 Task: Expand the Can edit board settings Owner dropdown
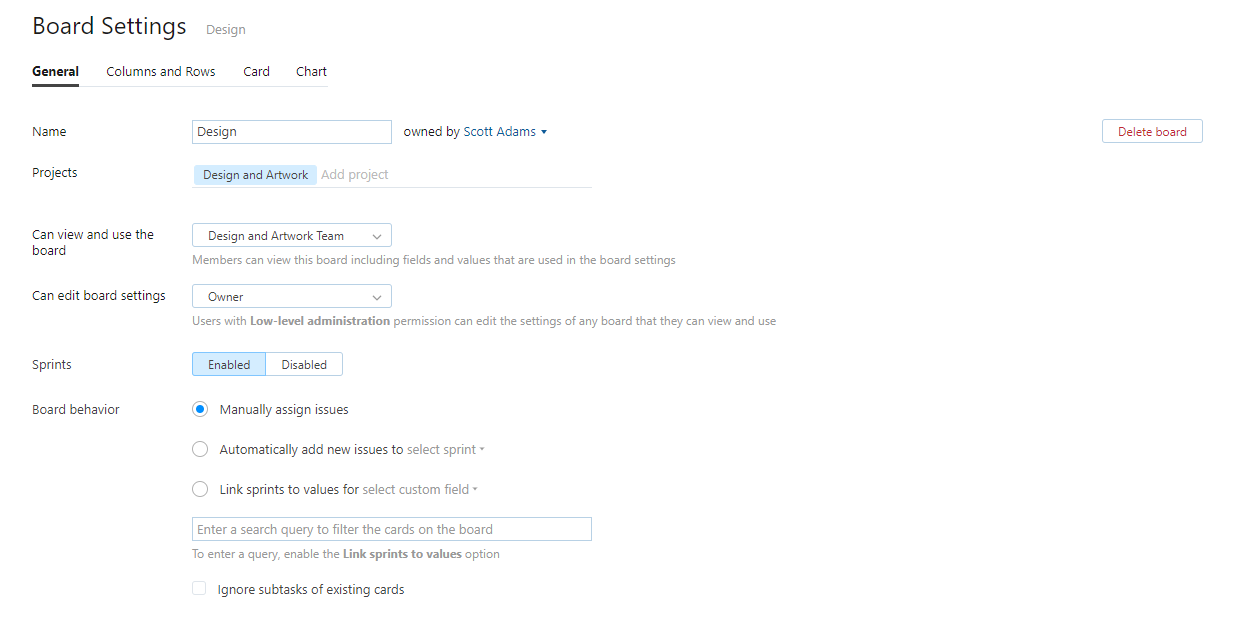click(291, 297)
